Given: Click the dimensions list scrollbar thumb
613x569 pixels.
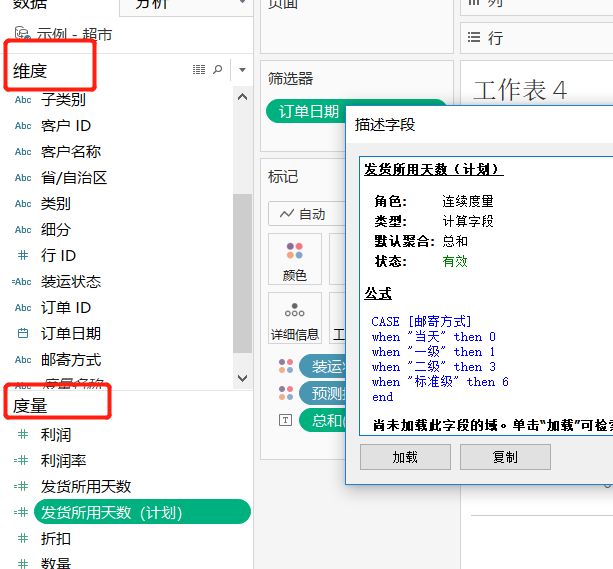Looking at the screenshot, I should click(x=242, y=274).
